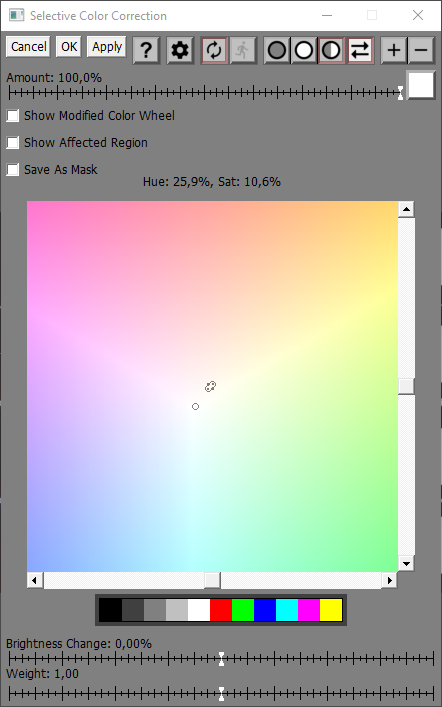Click the white circle icon

click(304, 50)
